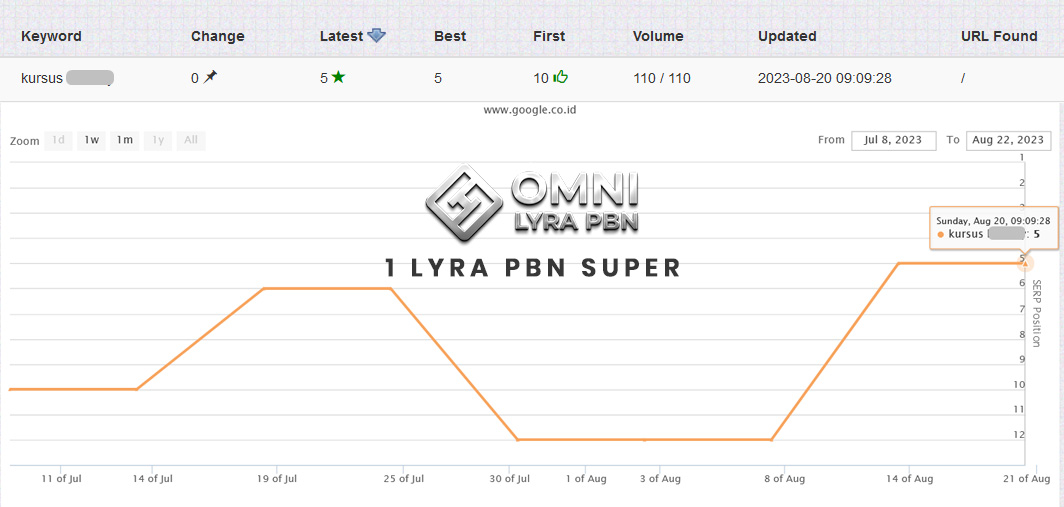Click the 1 of Aug axis label

tap(586, 478)
